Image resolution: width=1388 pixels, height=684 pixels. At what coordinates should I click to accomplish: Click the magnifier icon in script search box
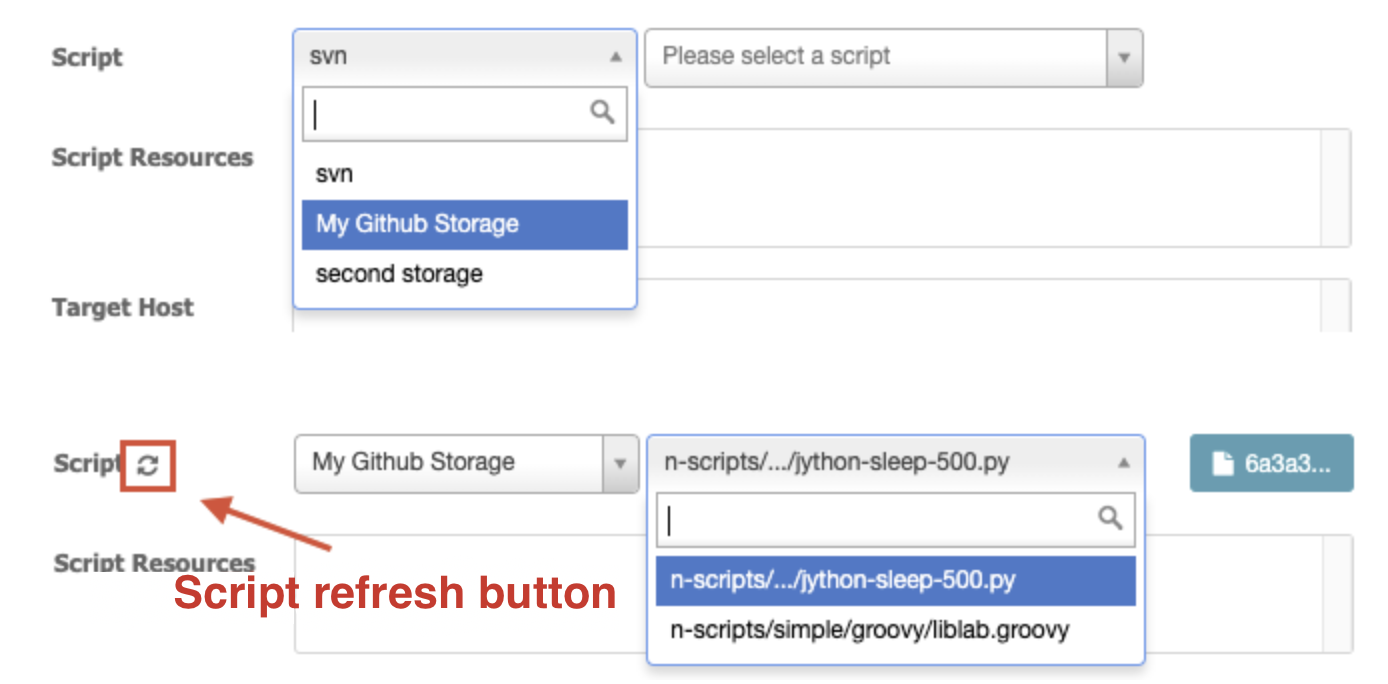(1110, 518)
